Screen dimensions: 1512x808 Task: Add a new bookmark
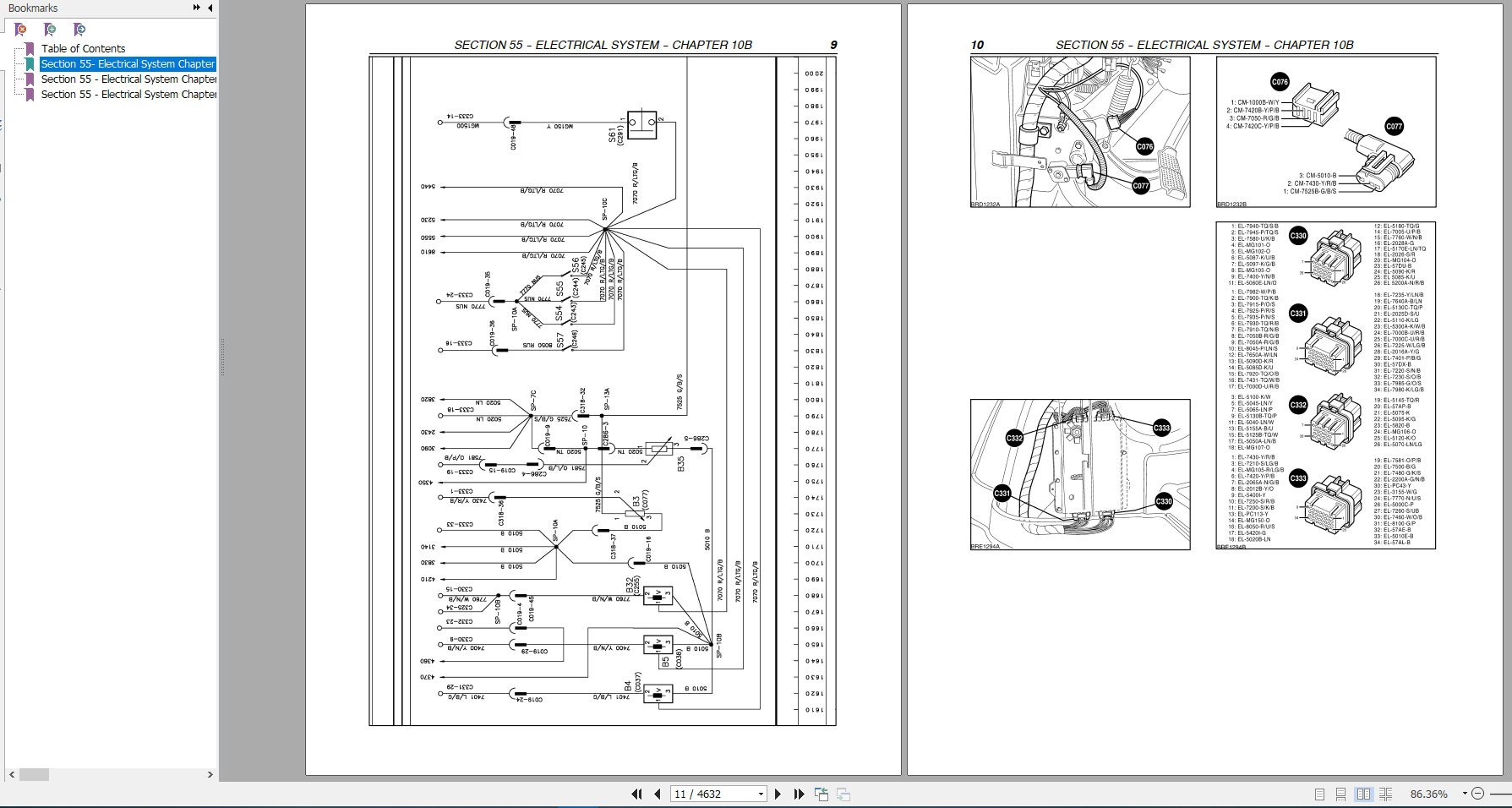pos(48,29)
